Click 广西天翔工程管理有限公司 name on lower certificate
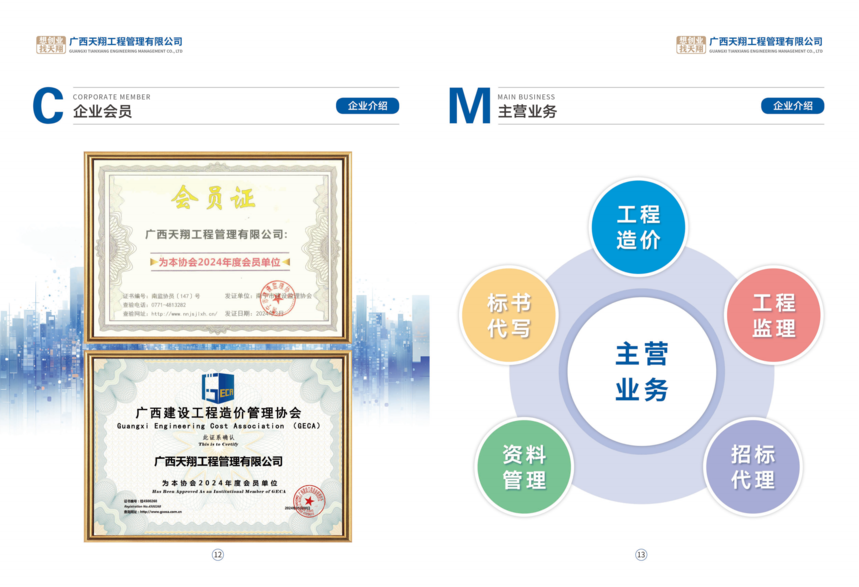Viewport: 859px width, 587px height. point(218,461)
